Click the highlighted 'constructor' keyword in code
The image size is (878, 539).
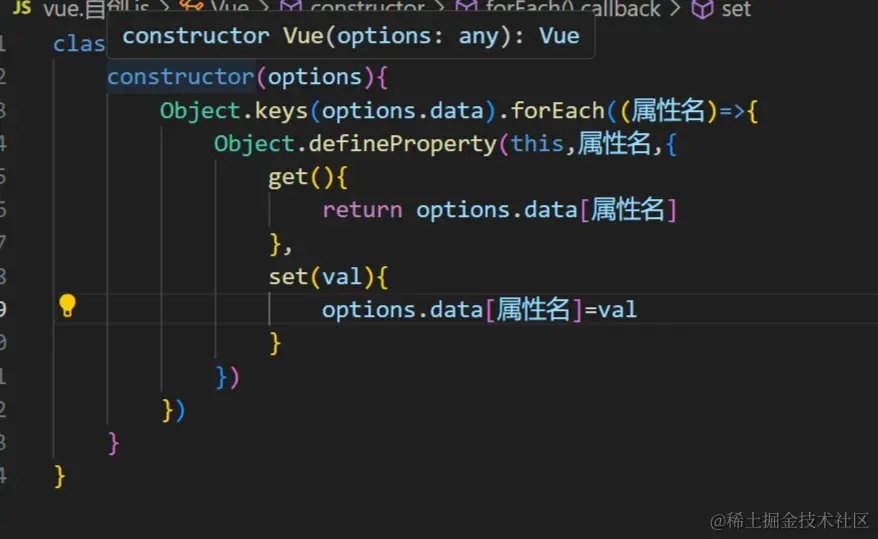[x=181, y=77]
